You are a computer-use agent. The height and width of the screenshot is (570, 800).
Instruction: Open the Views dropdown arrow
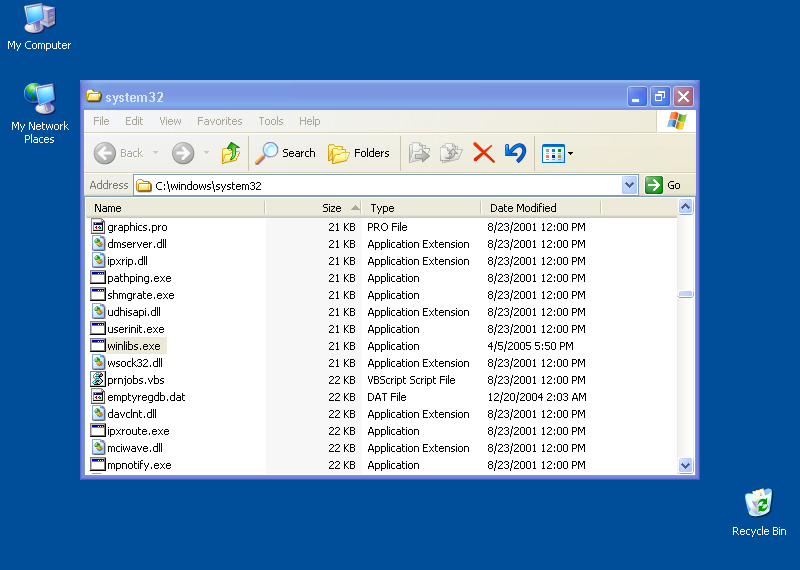point(570,153)
